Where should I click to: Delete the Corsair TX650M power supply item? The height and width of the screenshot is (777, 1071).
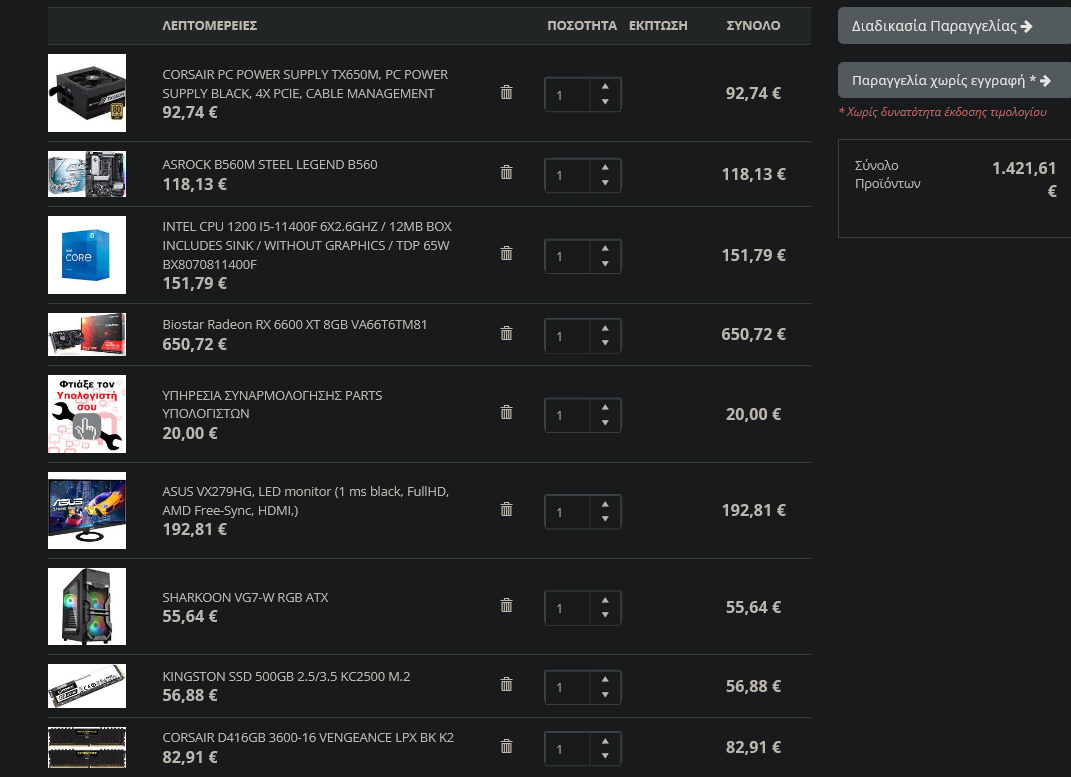pos(506,92)
